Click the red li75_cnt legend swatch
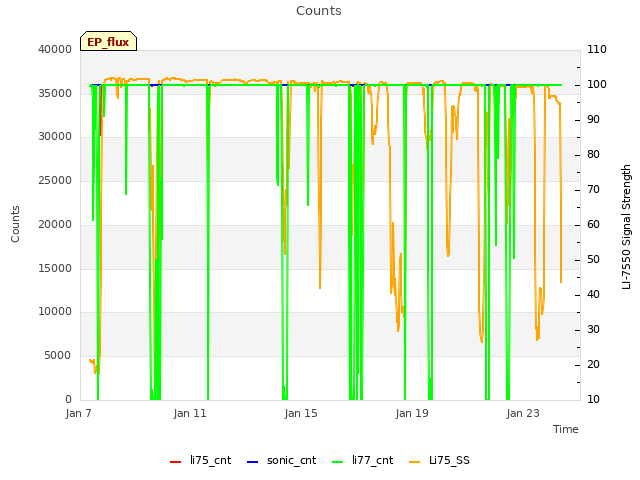This screenshot has height=480, width=640. [176, 462]
